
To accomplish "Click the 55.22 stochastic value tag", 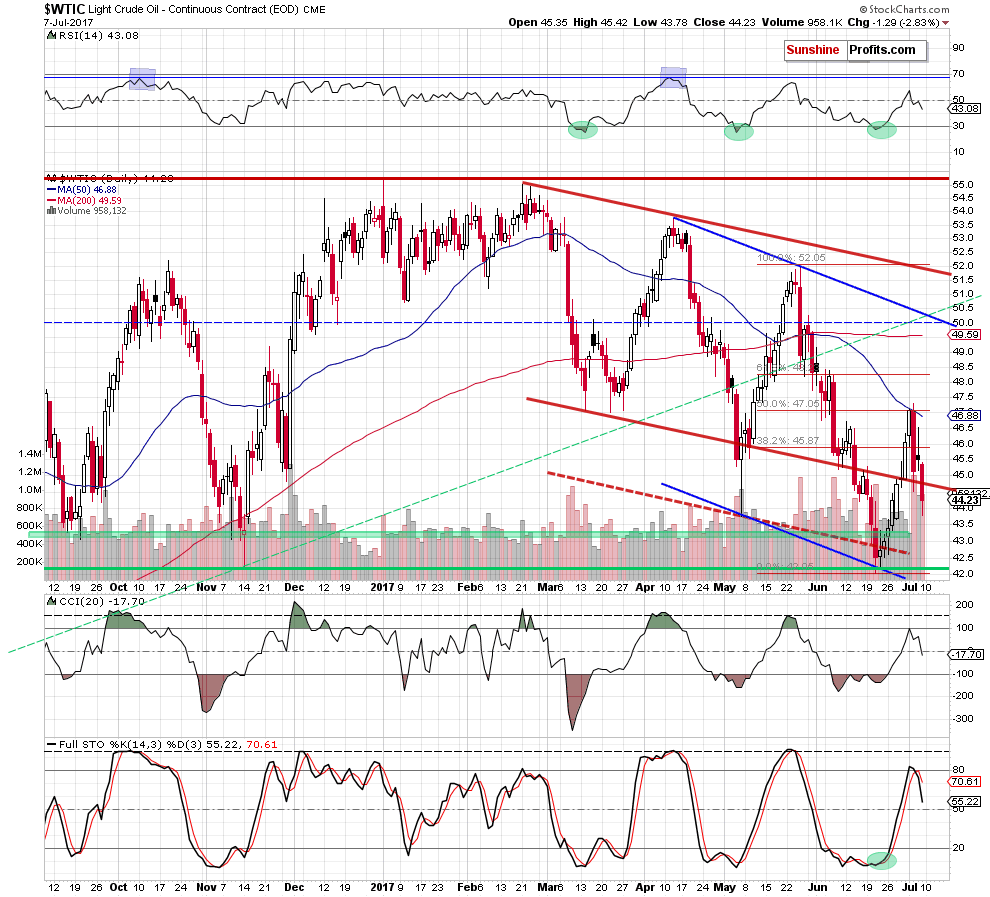I will coord(965,802).
